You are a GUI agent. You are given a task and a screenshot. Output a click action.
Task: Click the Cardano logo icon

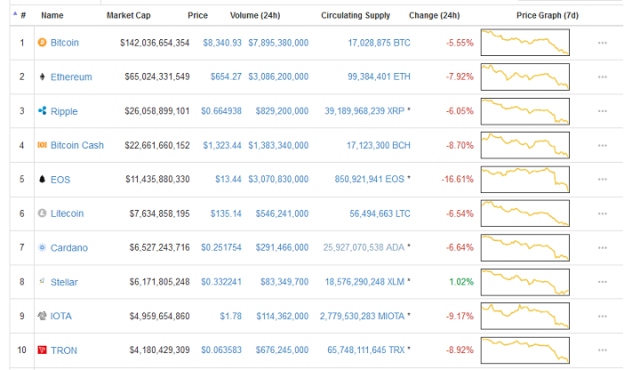pos(42,247)
